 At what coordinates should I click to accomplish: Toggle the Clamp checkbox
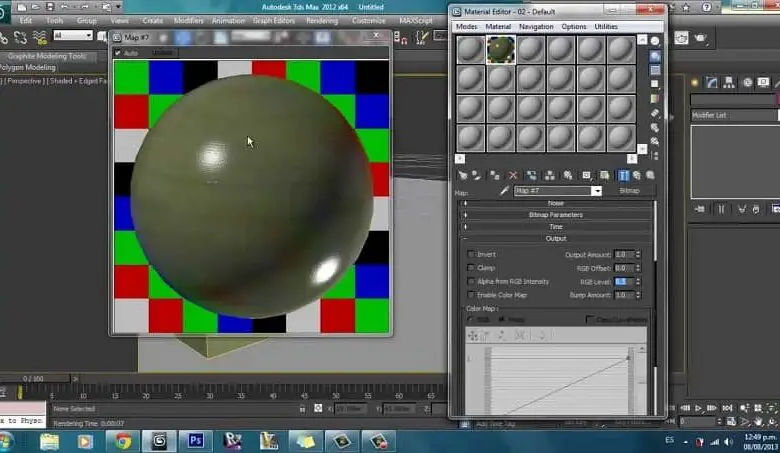[471, 268]
